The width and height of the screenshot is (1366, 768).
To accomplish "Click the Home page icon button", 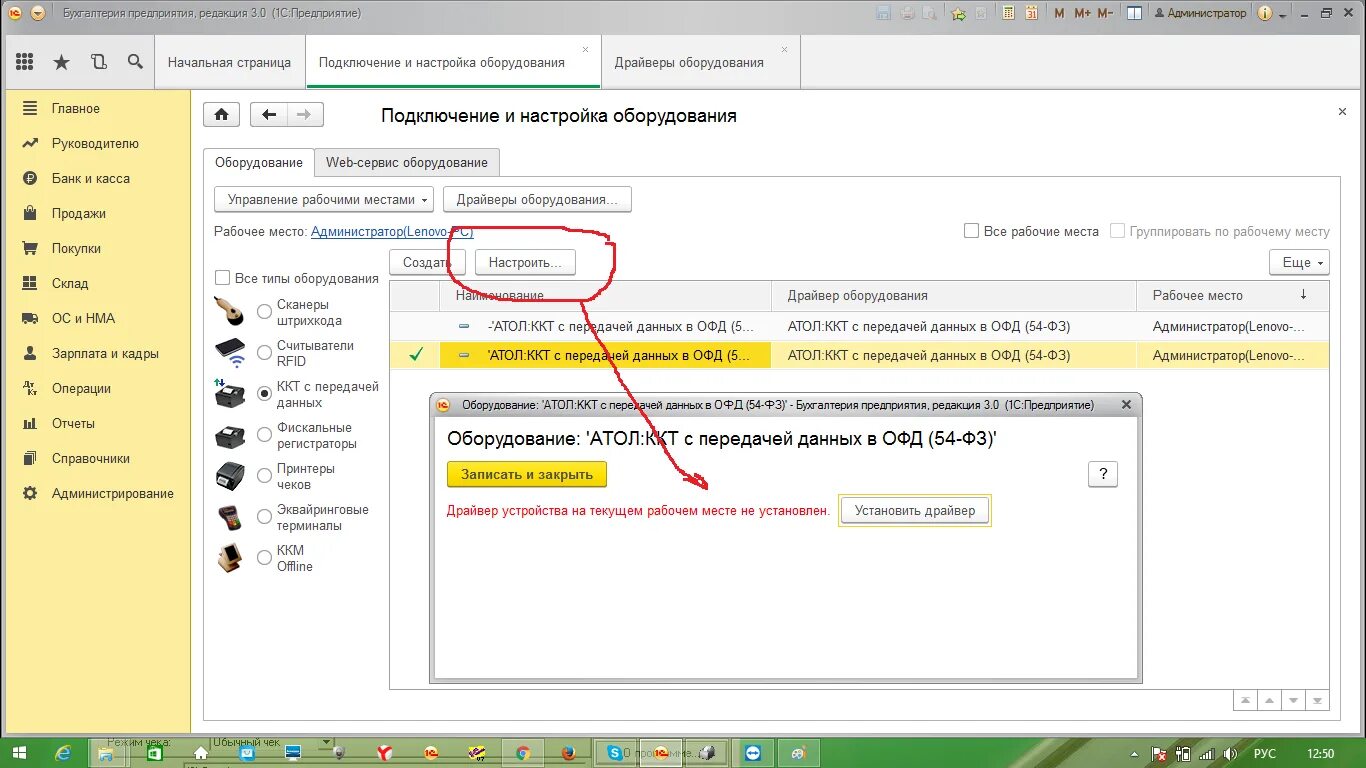I will [x=221, y=115].
